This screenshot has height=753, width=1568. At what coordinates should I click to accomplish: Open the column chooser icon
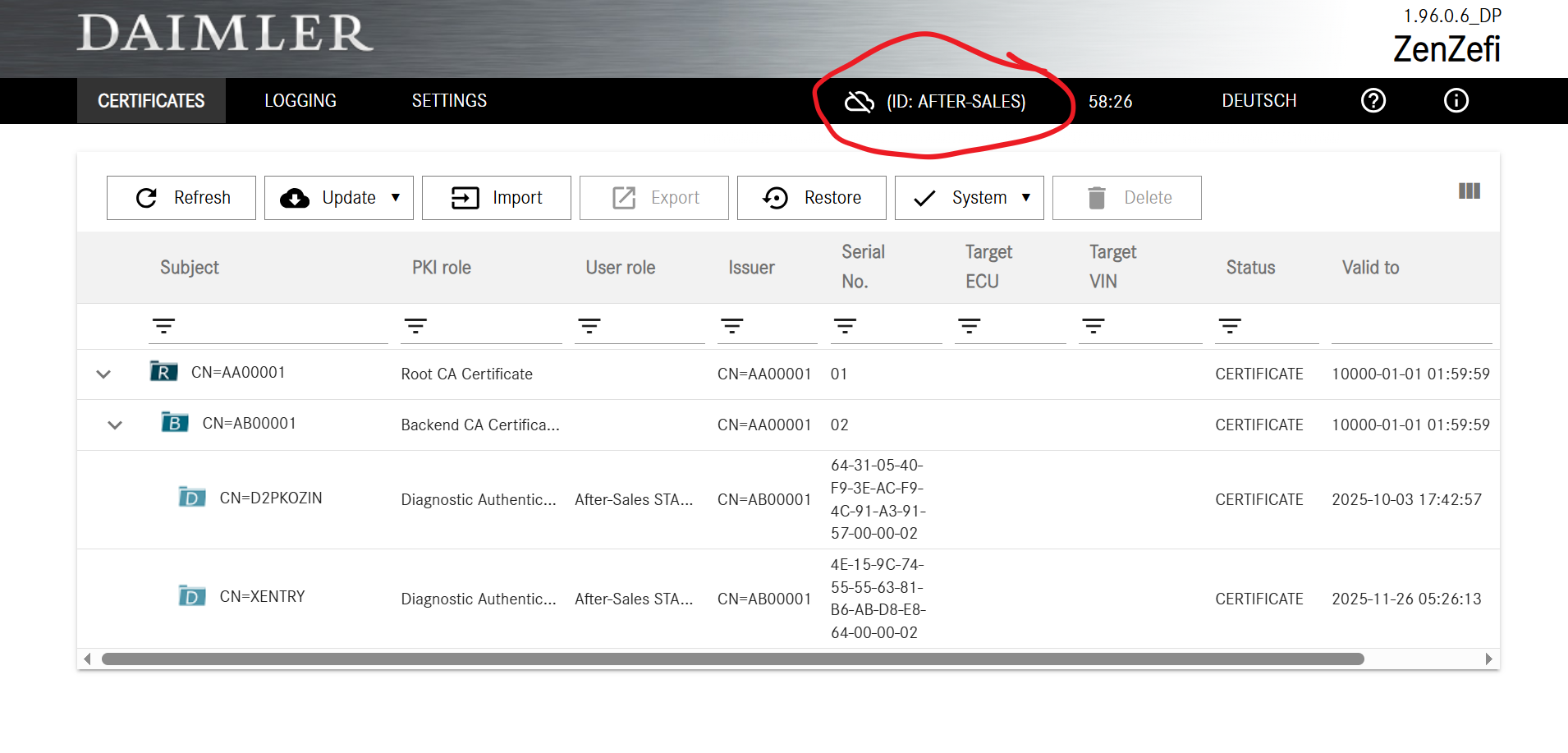click(1469, 191)
